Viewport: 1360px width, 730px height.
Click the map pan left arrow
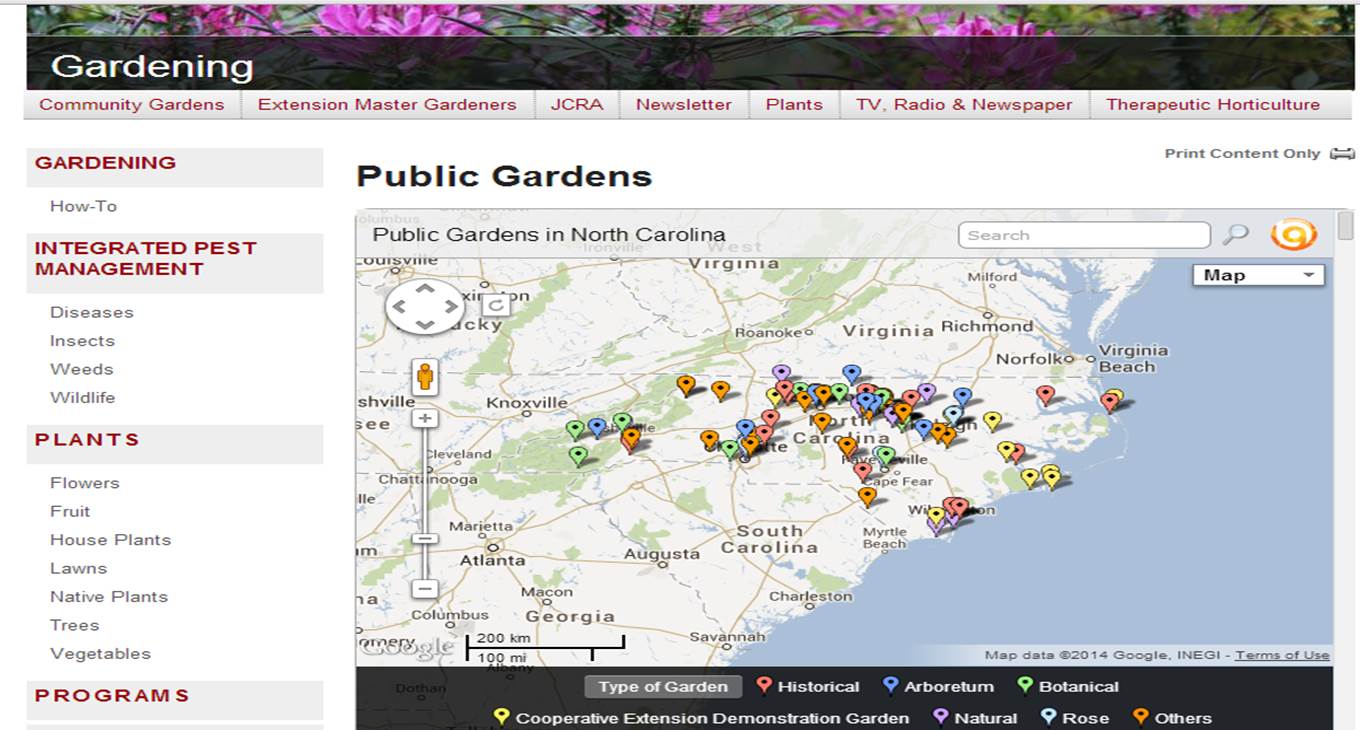pyautogui.click(x=399, y=306)
